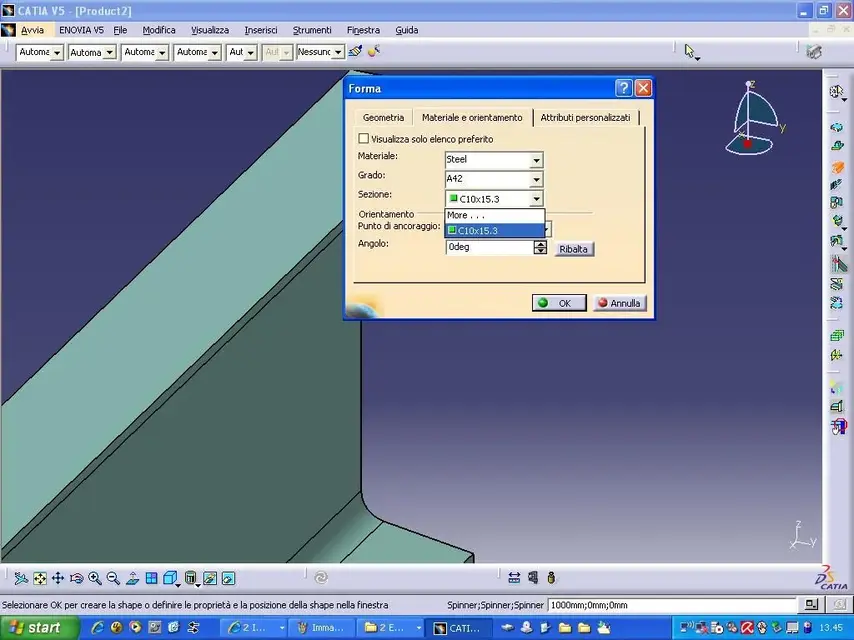Screen dimensions: 854x640
Task: Click the Create Multi-View icon
Action: point(151,578)
